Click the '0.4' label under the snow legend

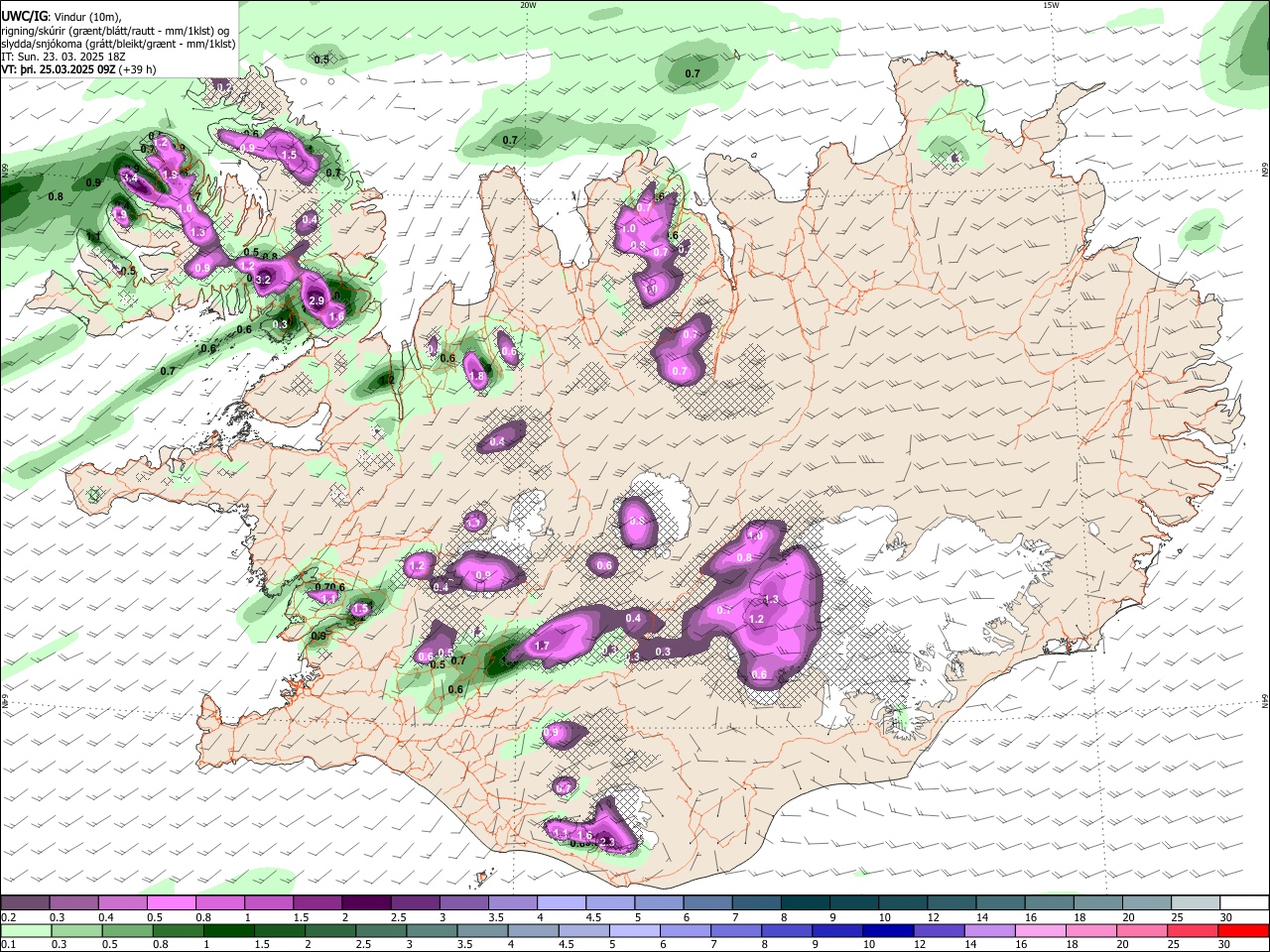[106, 917]
